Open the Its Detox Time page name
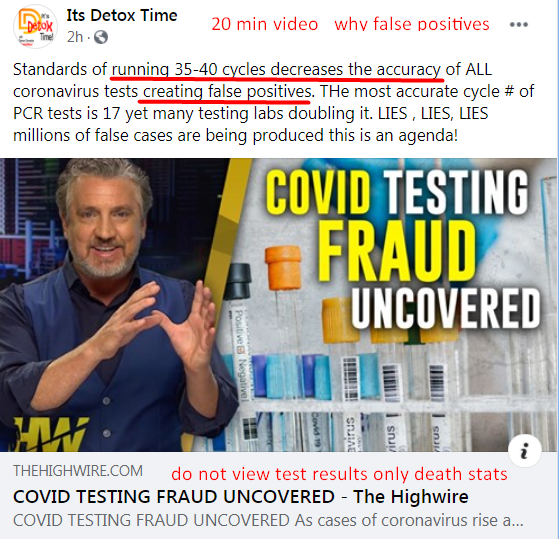559x539 pixels. (x=122, y=15)
